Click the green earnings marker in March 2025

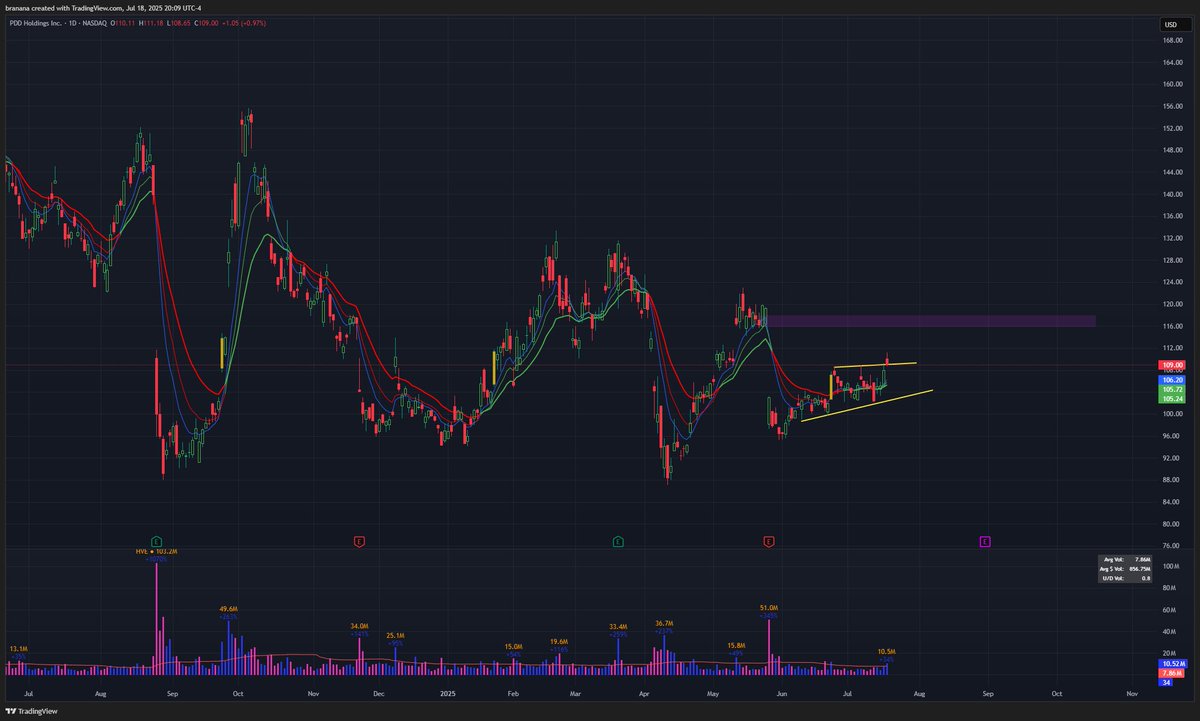pyautogui.click(x=618, y=541)
